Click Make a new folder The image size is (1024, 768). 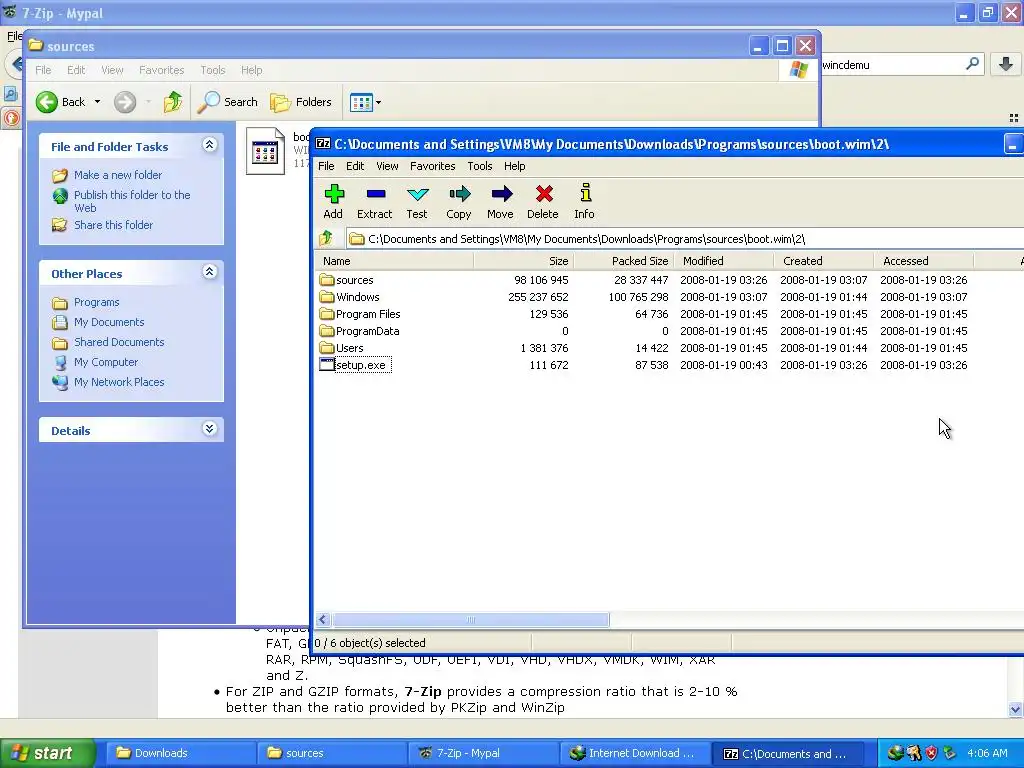(x=118, y=175)
